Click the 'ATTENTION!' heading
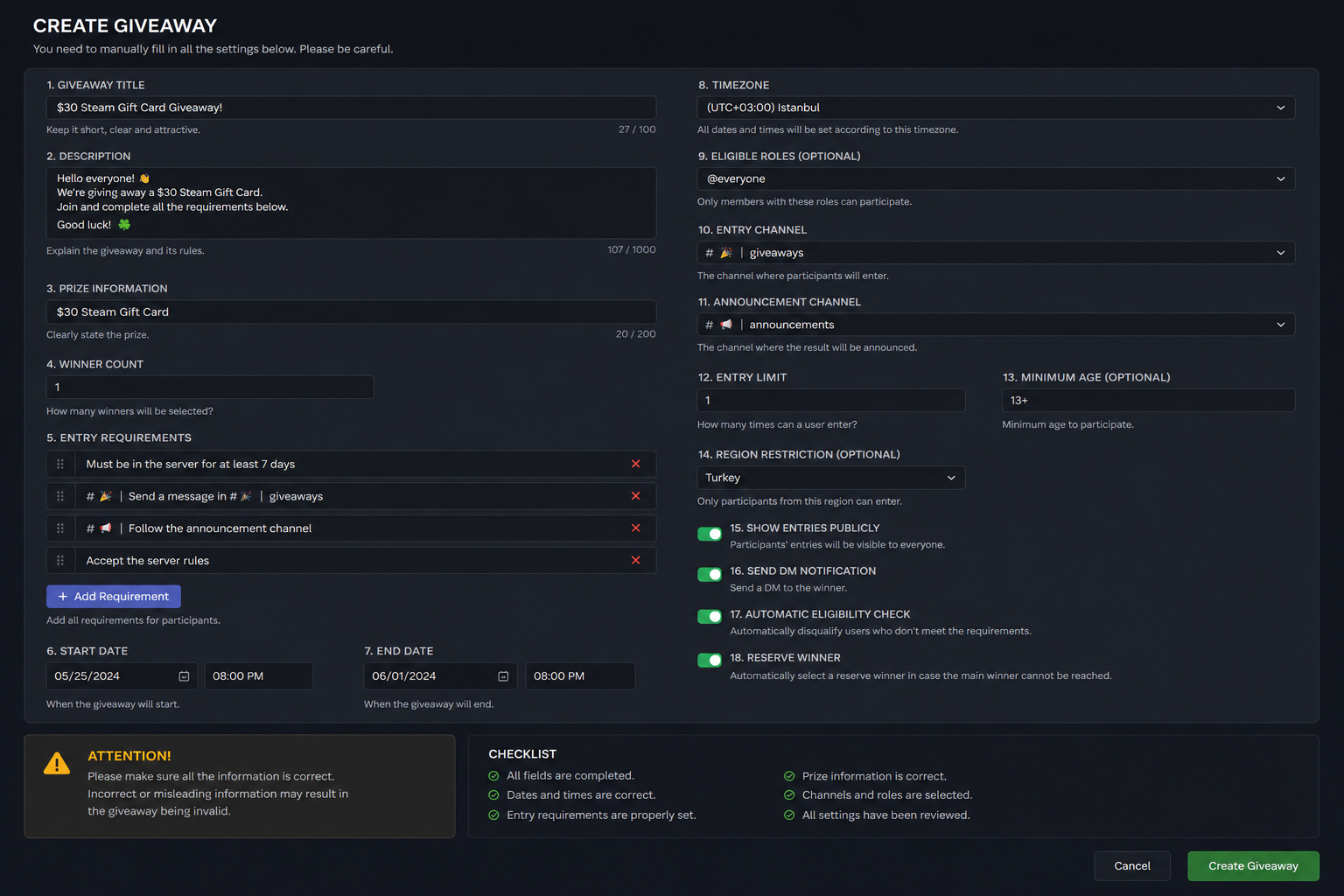 129,756
